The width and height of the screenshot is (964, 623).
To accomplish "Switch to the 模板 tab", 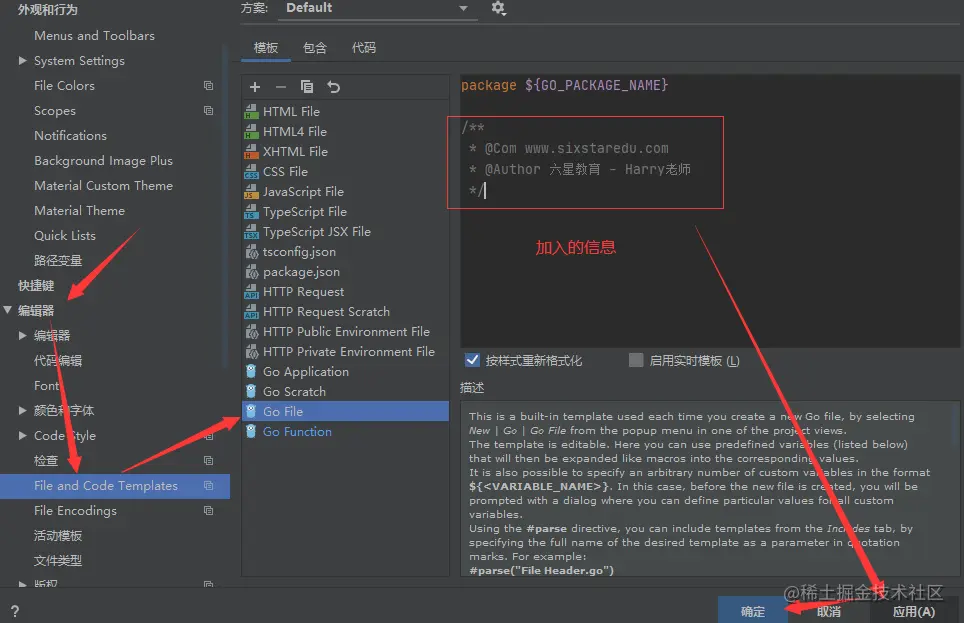I will [266, 48].
